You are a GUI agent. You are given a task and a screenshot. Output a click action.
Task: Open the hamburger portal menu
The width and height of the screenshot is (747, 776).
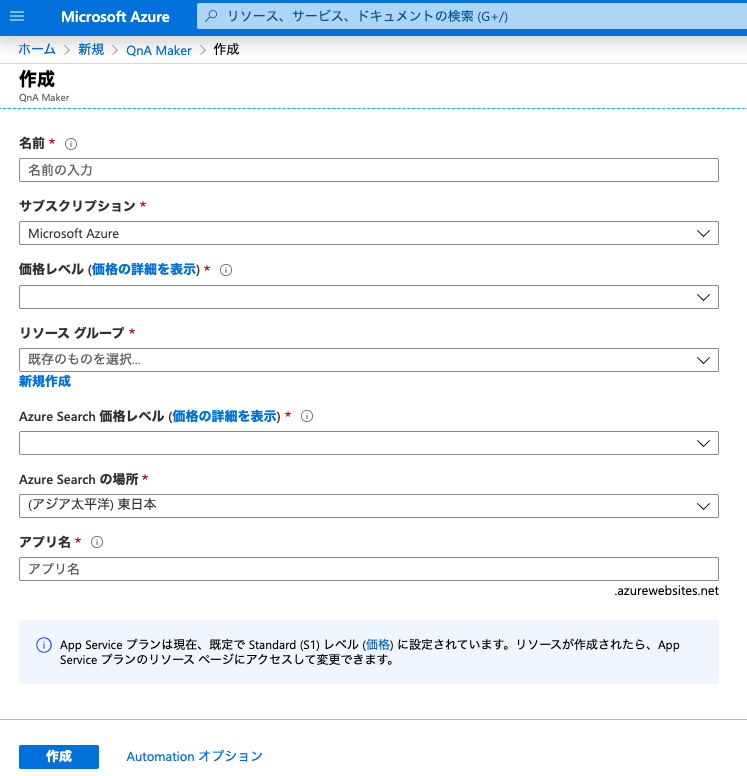(x=17, y=16)
